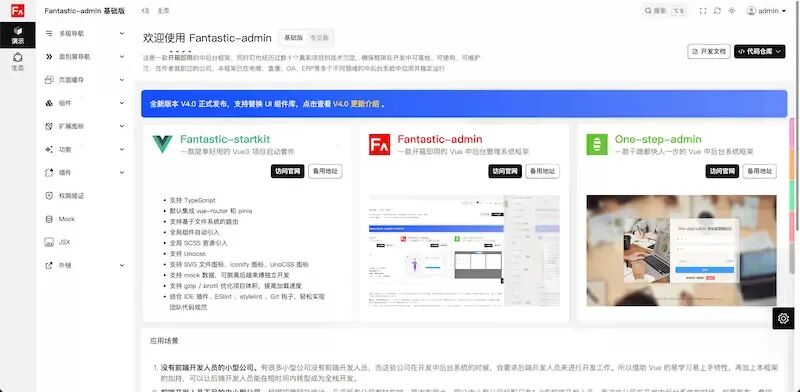
Task: Select the 演示 main navigation item
Action: click(x=17, y=35)
